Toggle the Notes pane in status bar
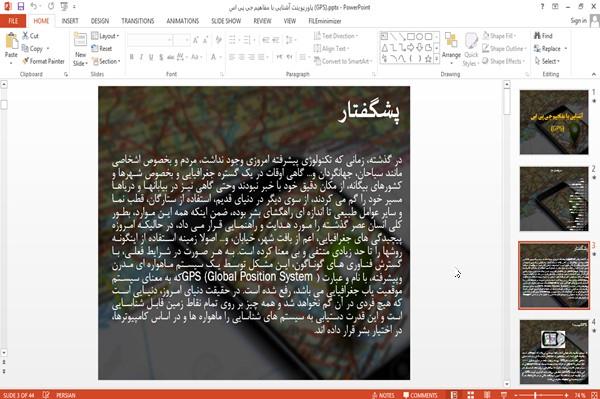The width and height of the screenshot is (600, 399). [x=383, y=395]
